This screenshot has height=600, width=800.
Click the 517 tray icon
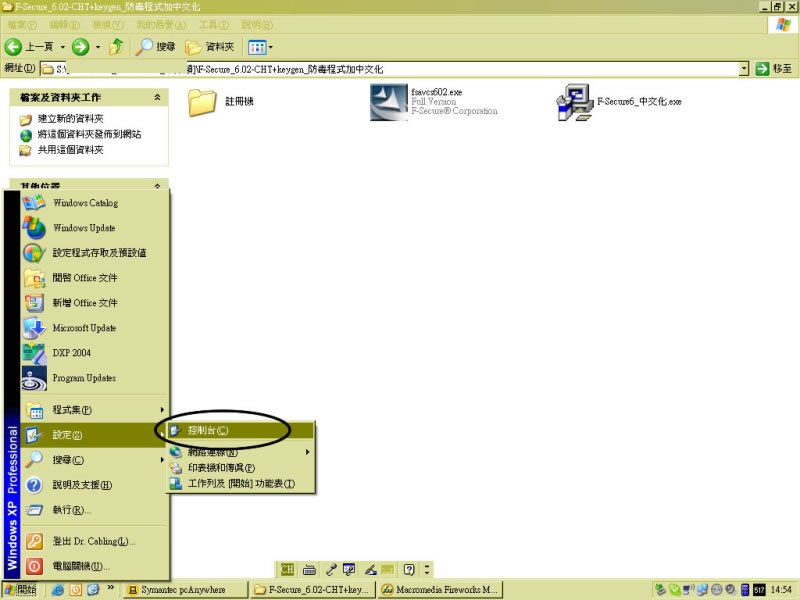759,590
